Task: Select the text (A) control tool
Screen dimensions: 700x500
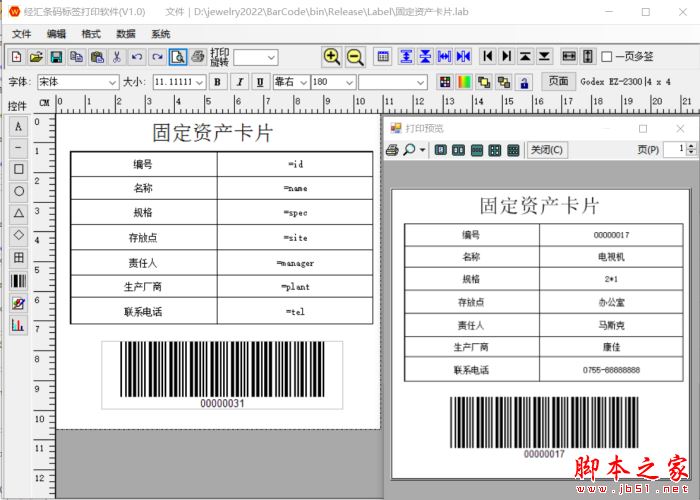Action: tap(18, 126)
